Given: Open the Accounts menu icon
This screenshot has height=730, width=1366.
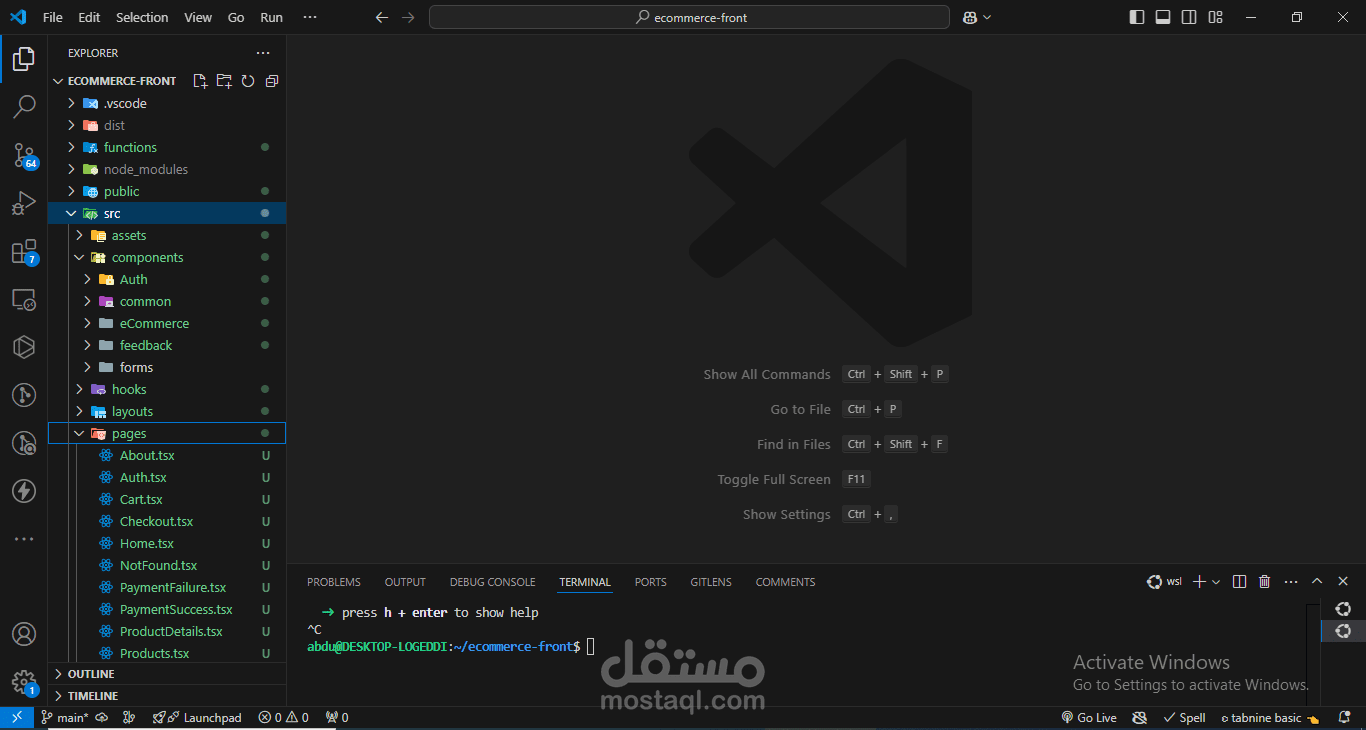Looking at the screenshot, I should 24,634.
